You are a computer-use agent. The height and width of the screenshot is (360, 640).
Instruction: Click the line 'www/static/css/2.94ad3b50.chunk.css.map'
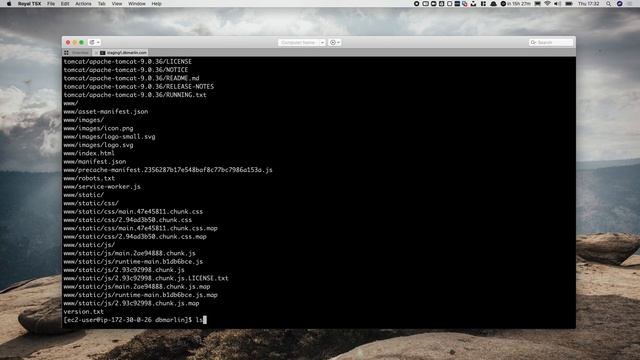135,237
